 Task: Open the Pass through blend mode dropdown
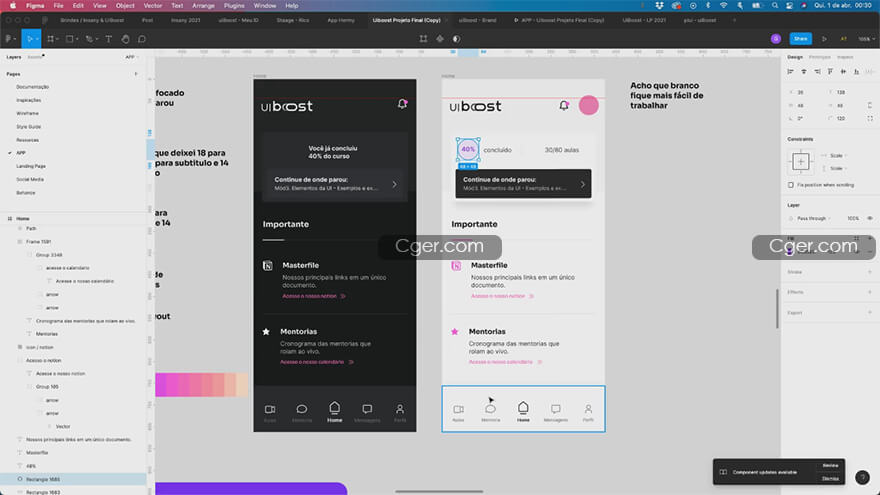pos(814,218)
